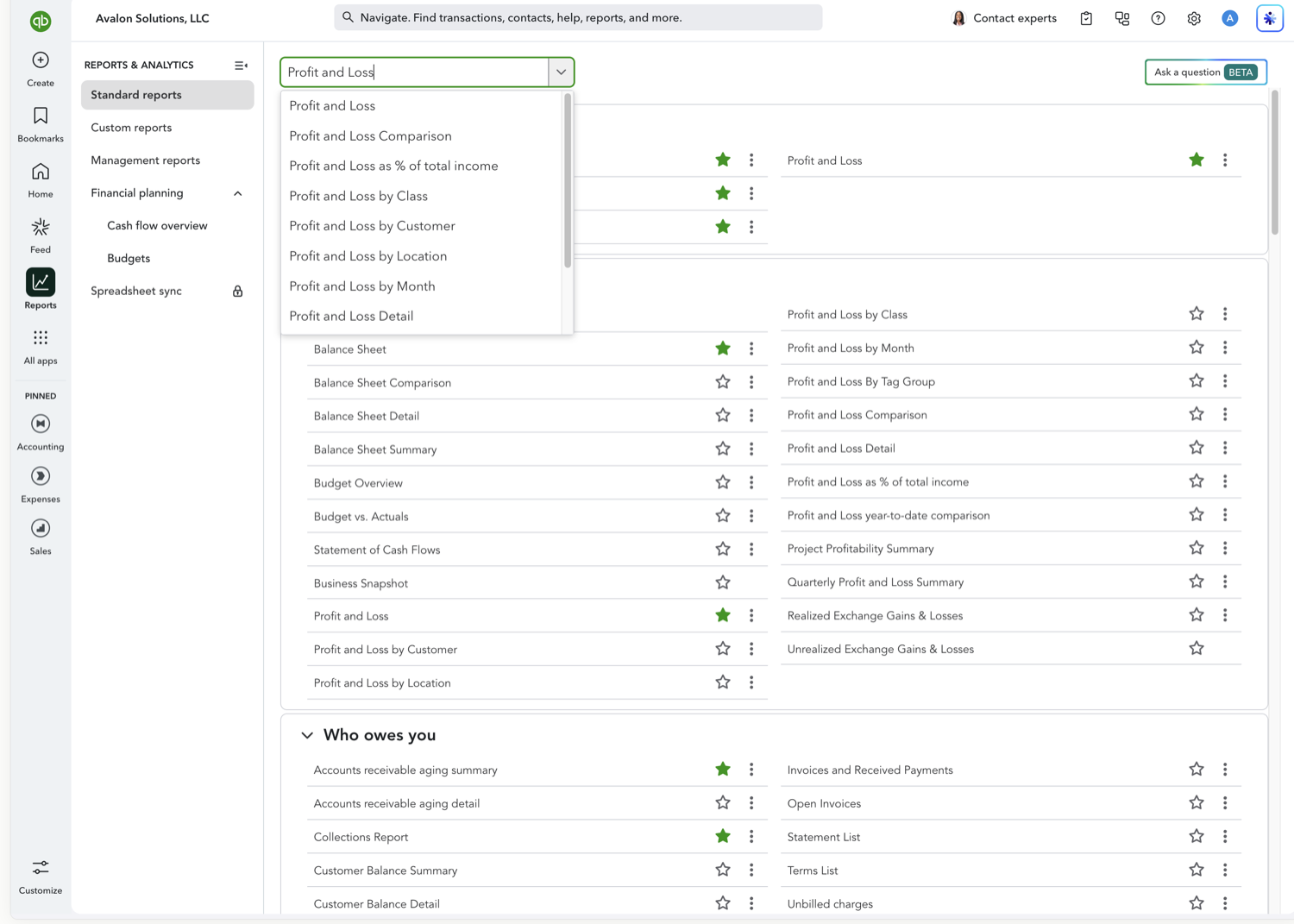Favorite Quarterly Profit and Loss Summary
1294x924 pixels.
[1197, 581]
